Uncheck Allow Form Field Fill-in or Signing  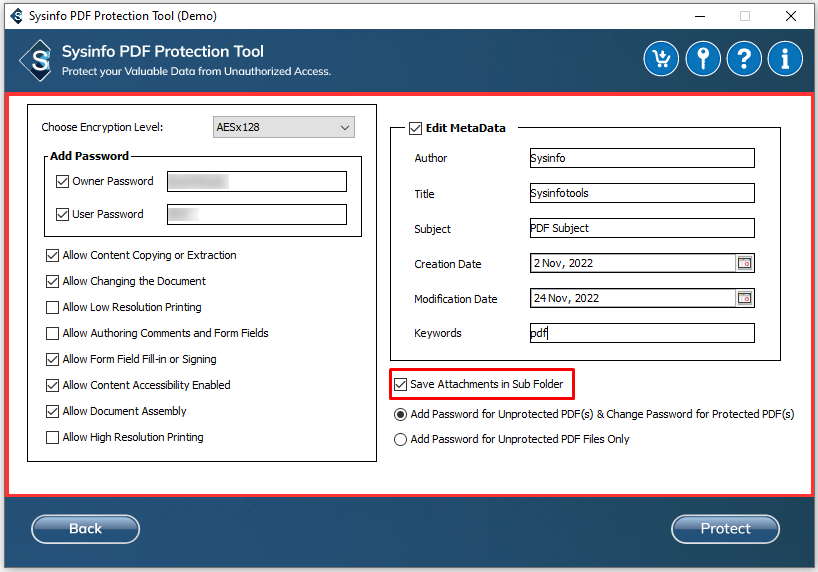[x=52, y=359]
